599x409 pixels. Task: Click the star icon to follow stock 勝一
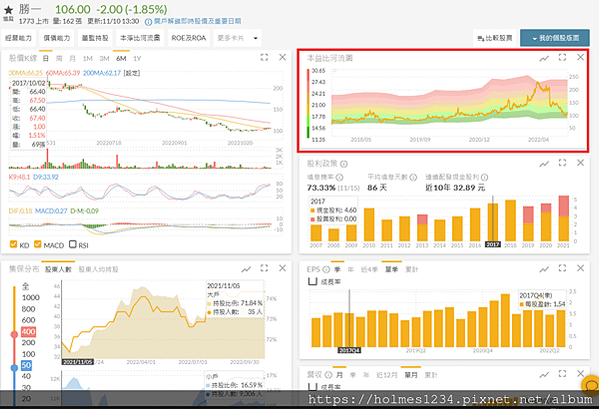[x=8, y=10]
